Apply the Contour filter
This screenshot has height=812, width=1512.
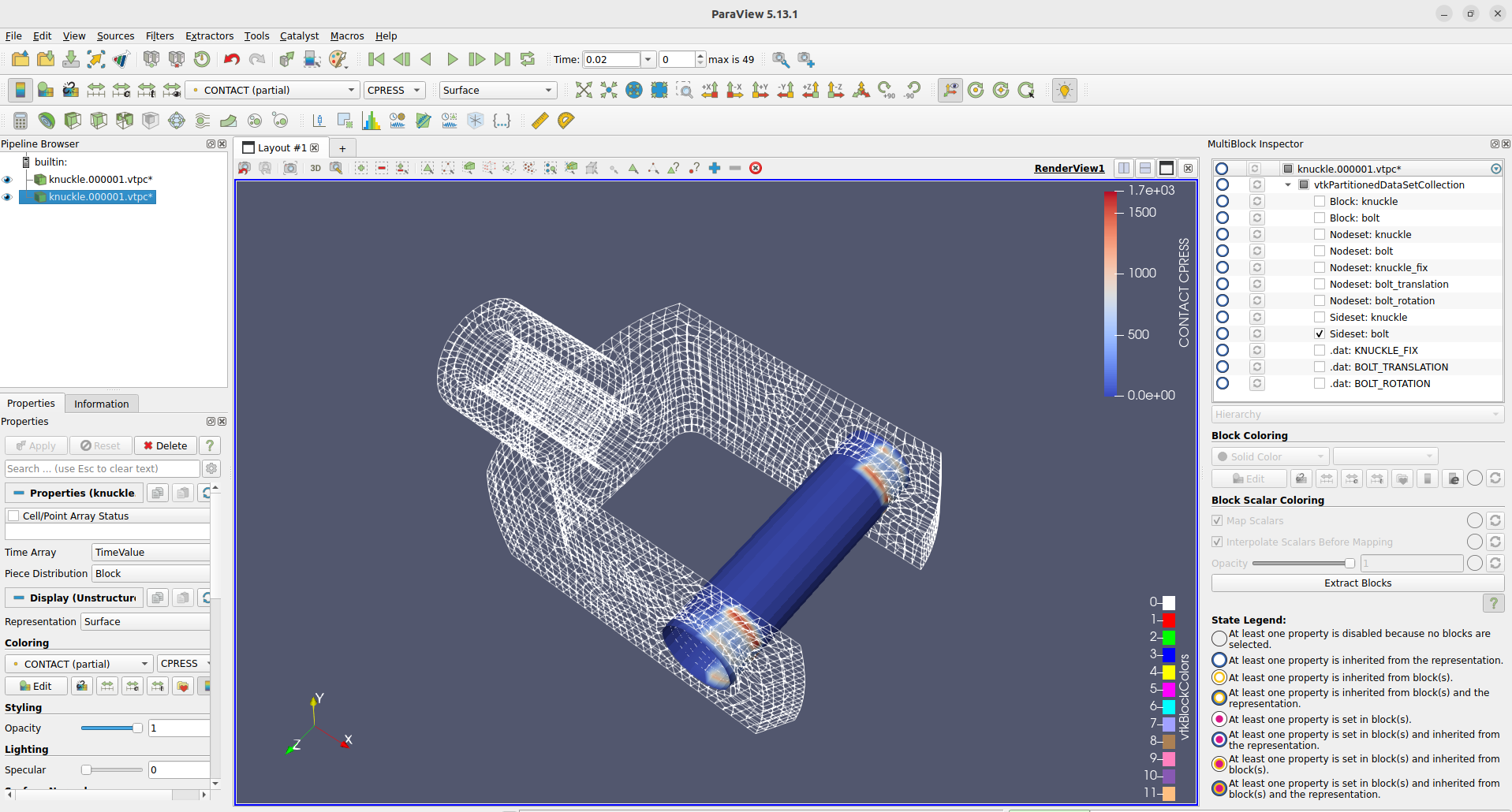coord(47,120)
